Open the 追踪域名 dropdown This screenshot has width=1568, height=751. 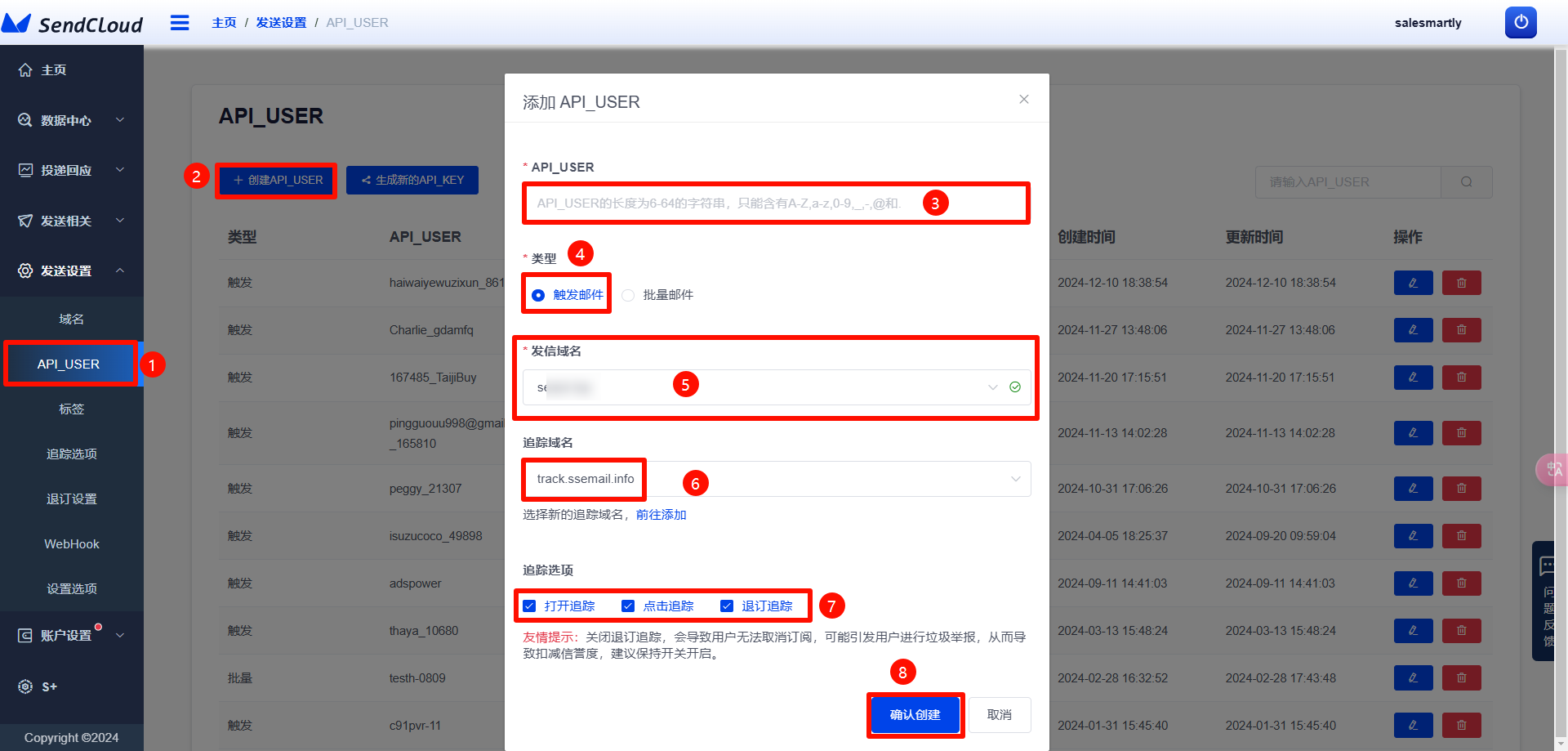pos(1015,479)
